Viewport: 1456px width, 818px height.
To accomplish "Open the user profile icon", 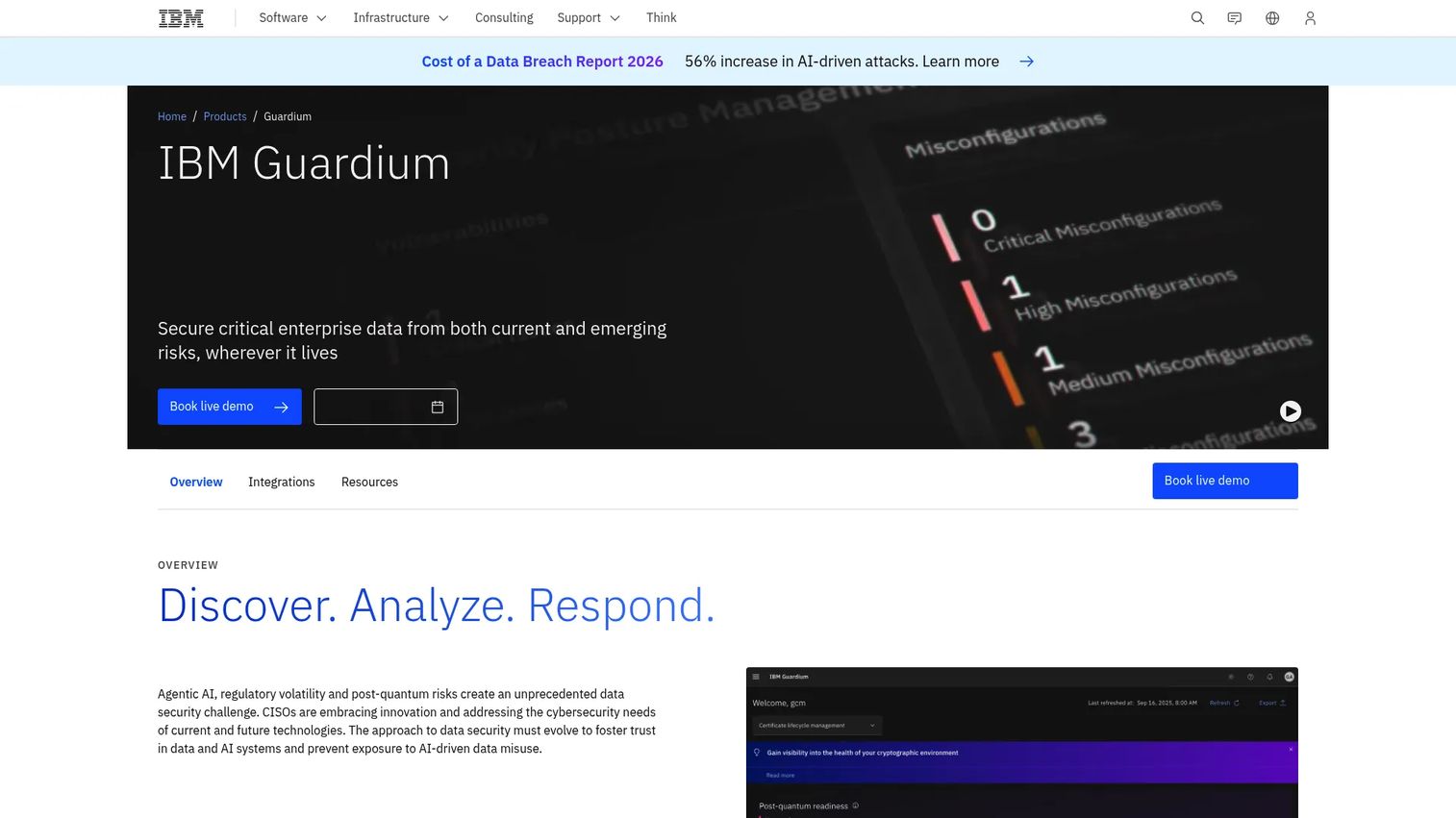I will (1310, 18).
